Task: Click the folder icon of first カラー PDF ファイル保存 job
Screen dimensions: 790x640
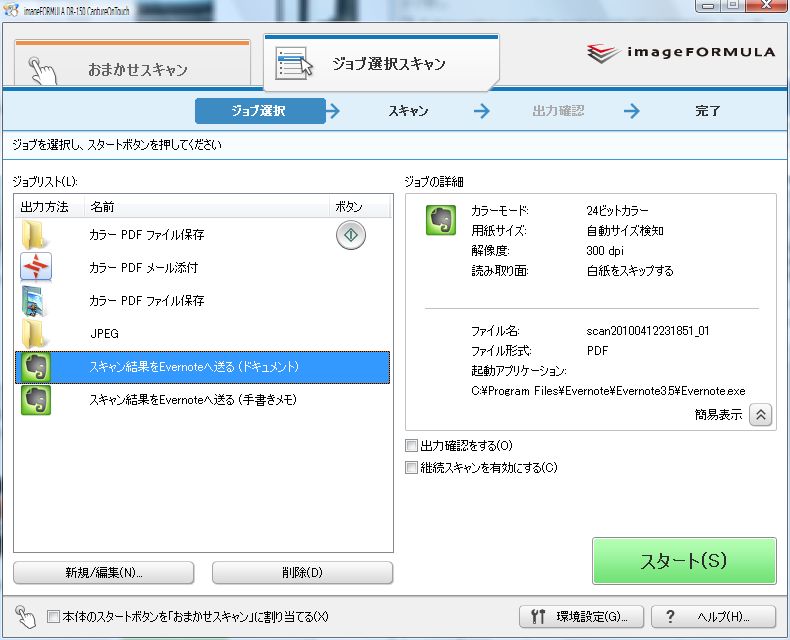Action: 35,234
